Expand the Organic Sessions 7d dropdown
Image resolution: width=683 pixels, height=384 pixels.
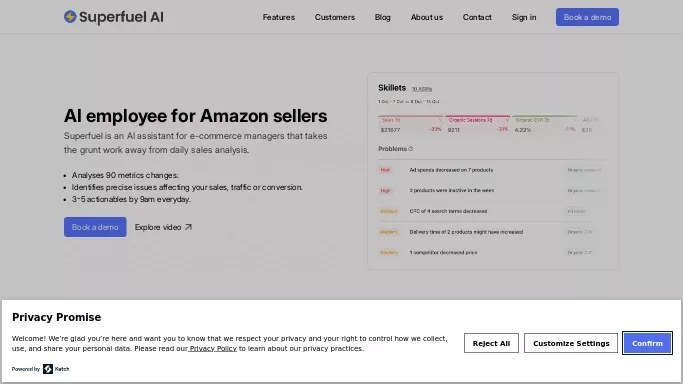point(507,120)
